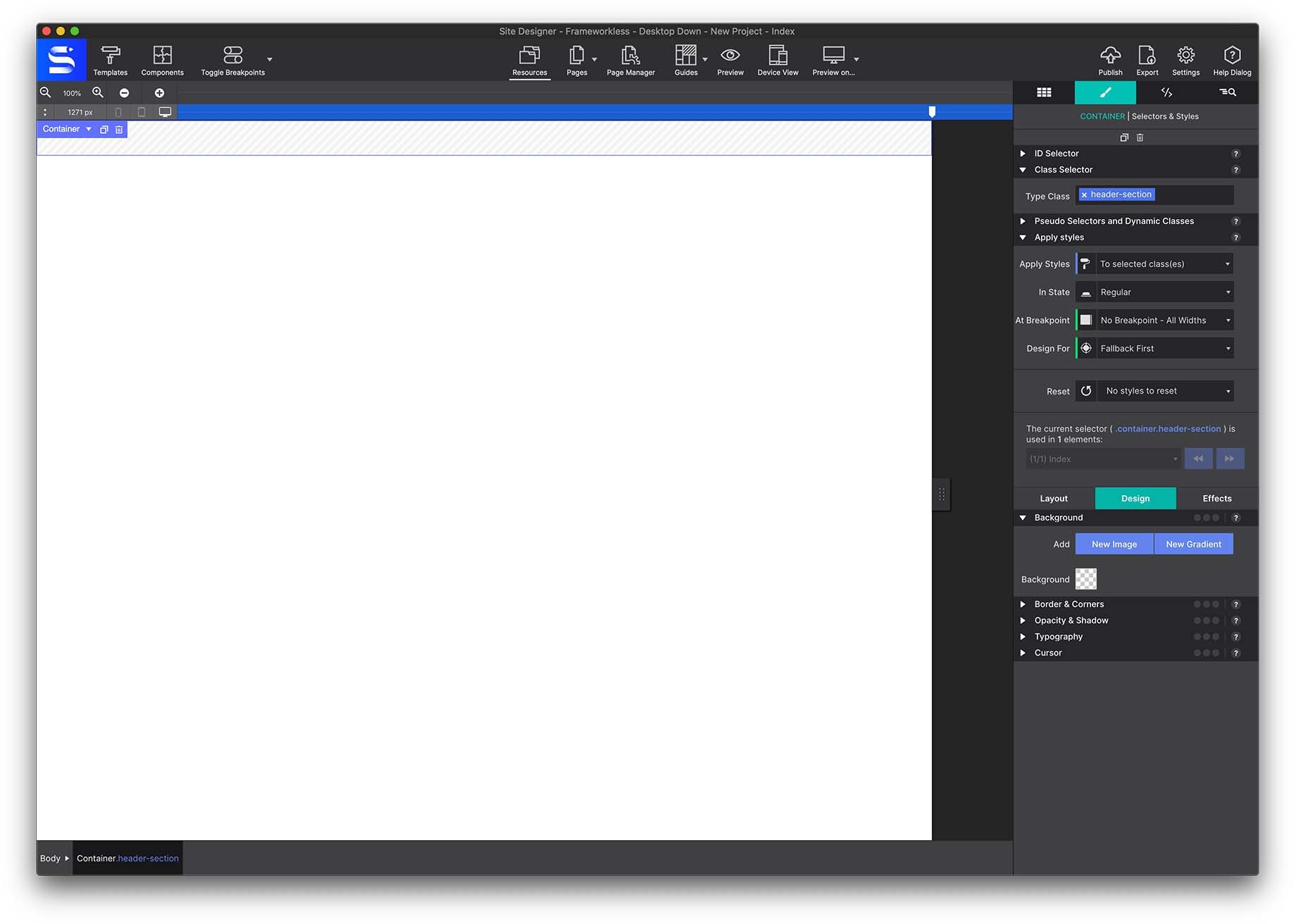Delete the Container using canvas trash icon
This screenshot has width=1296, height=924.
point(119,130)
